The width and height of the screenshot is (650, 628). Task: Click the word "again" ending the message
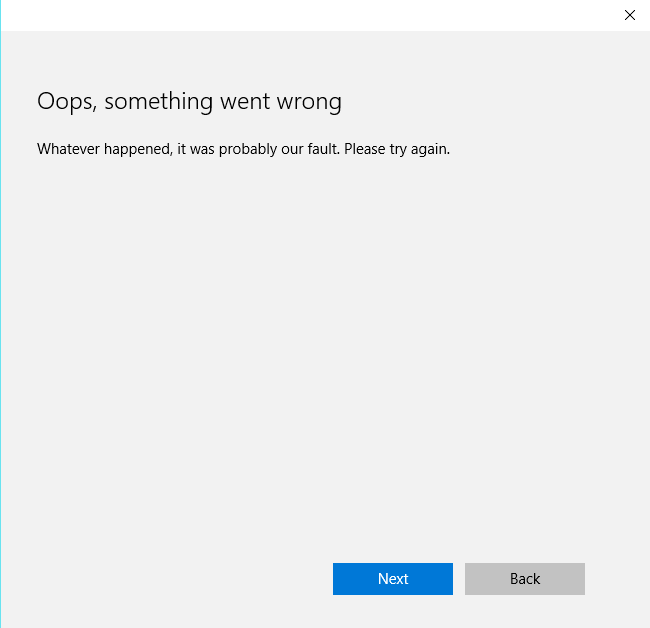(430, 149)
